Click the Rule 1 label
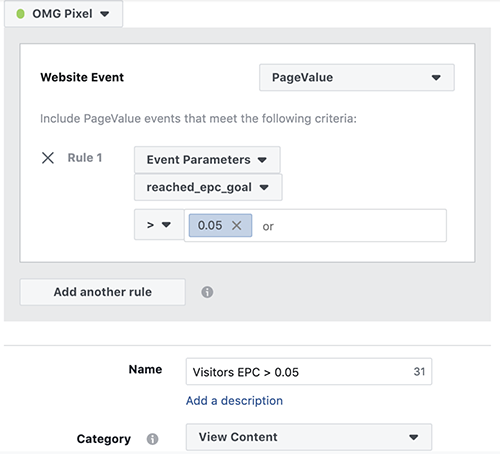500x454 pixels. pos(85,158)
